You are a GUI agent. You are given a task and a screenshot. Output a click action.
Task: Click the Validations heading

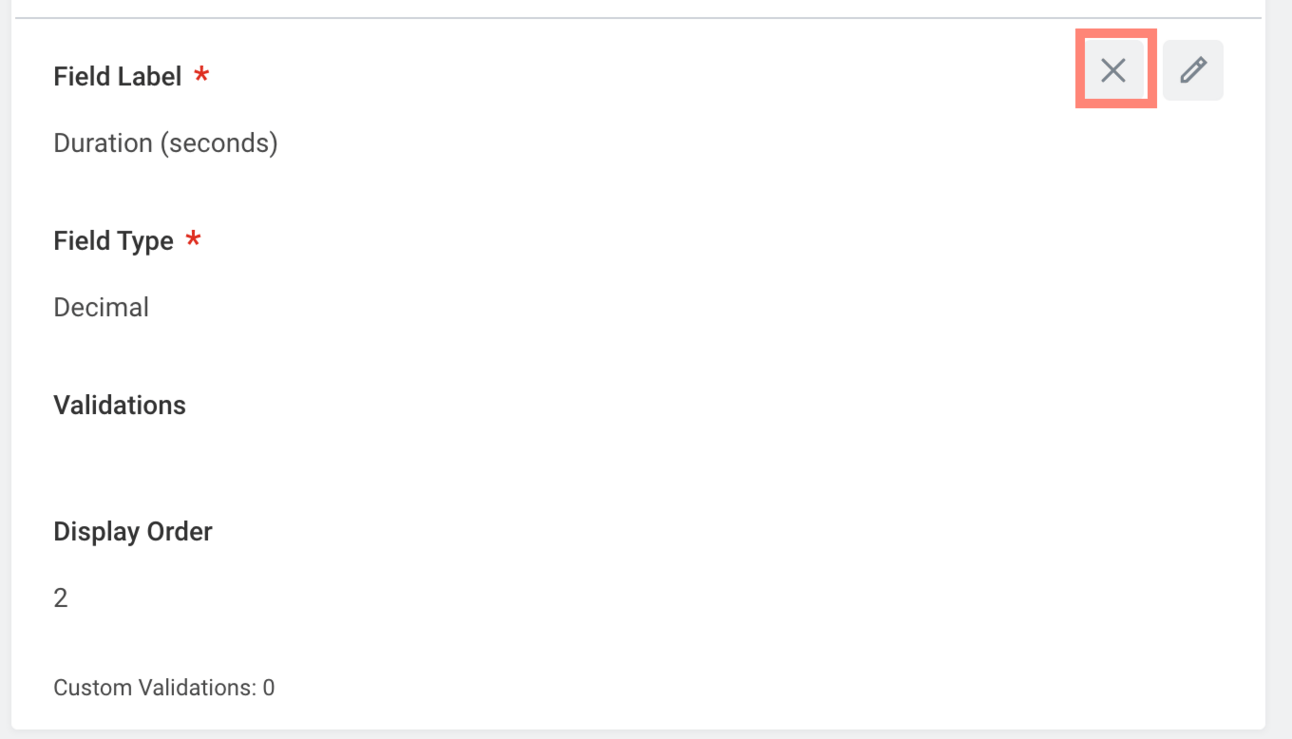(119, 405)
